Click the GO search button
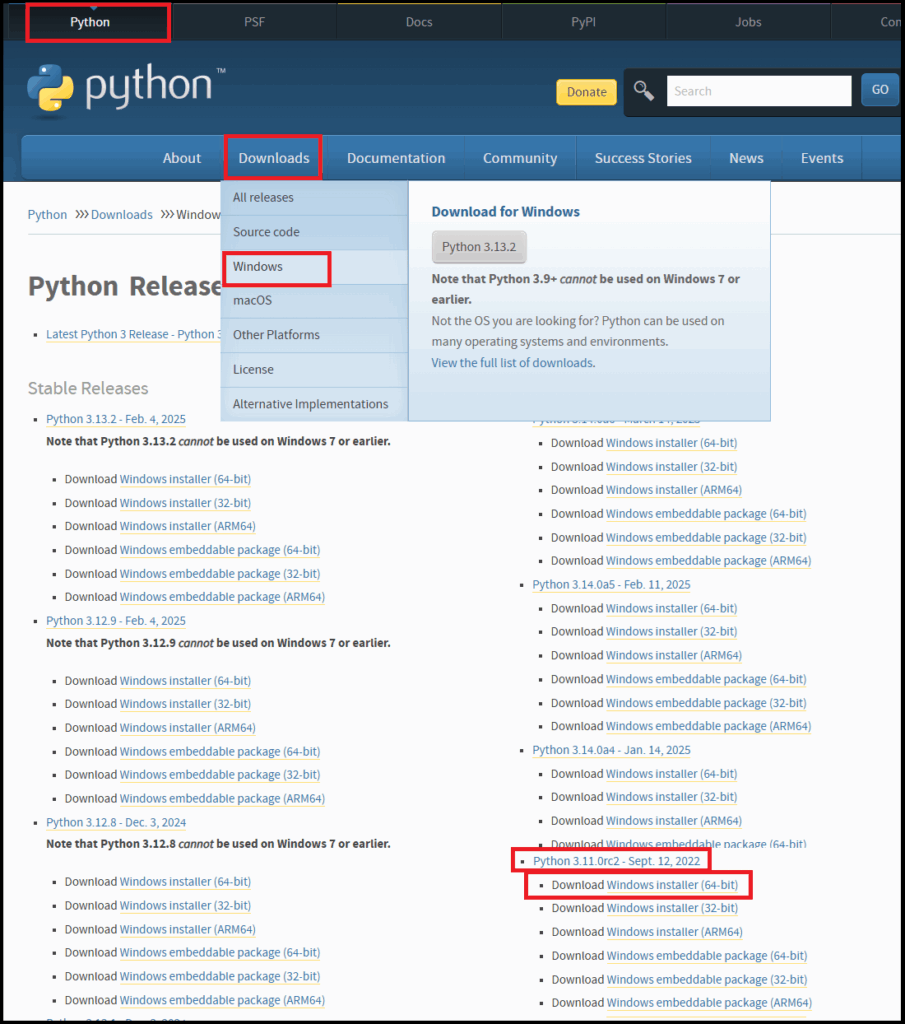905x1024 pixels. (880, 90)
